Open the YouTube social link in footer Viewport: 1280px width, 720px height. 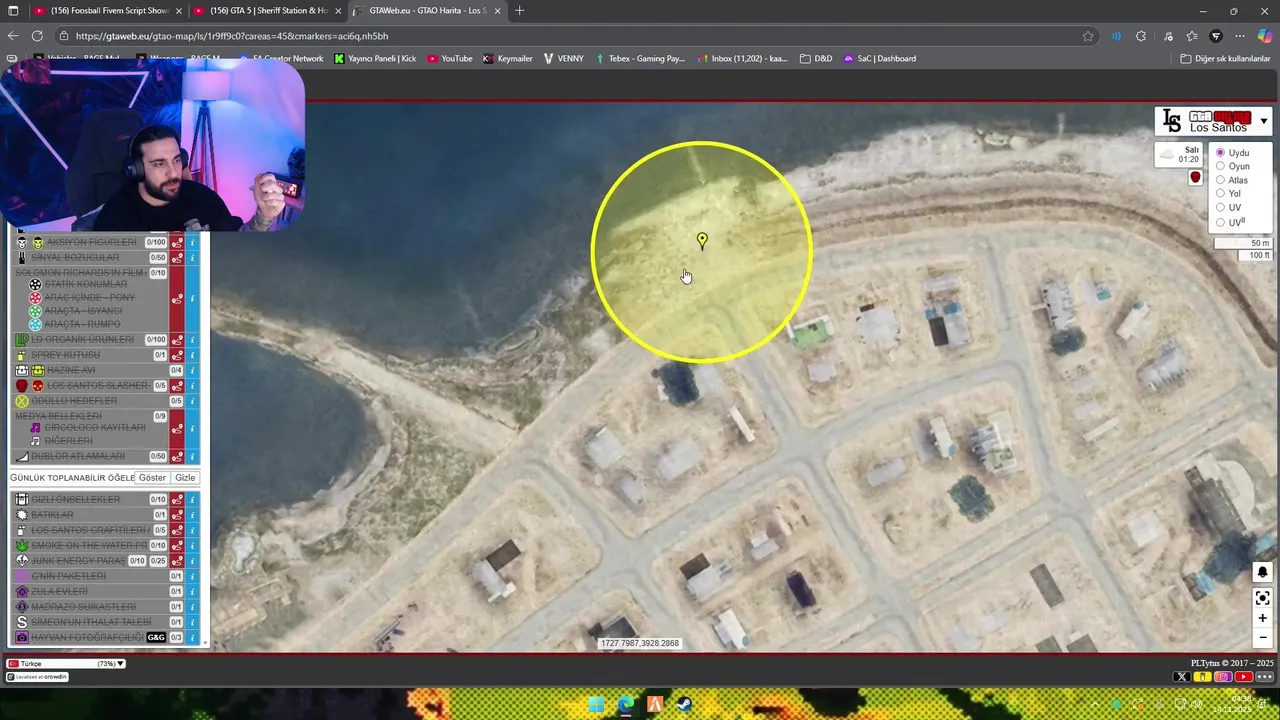1244,677
